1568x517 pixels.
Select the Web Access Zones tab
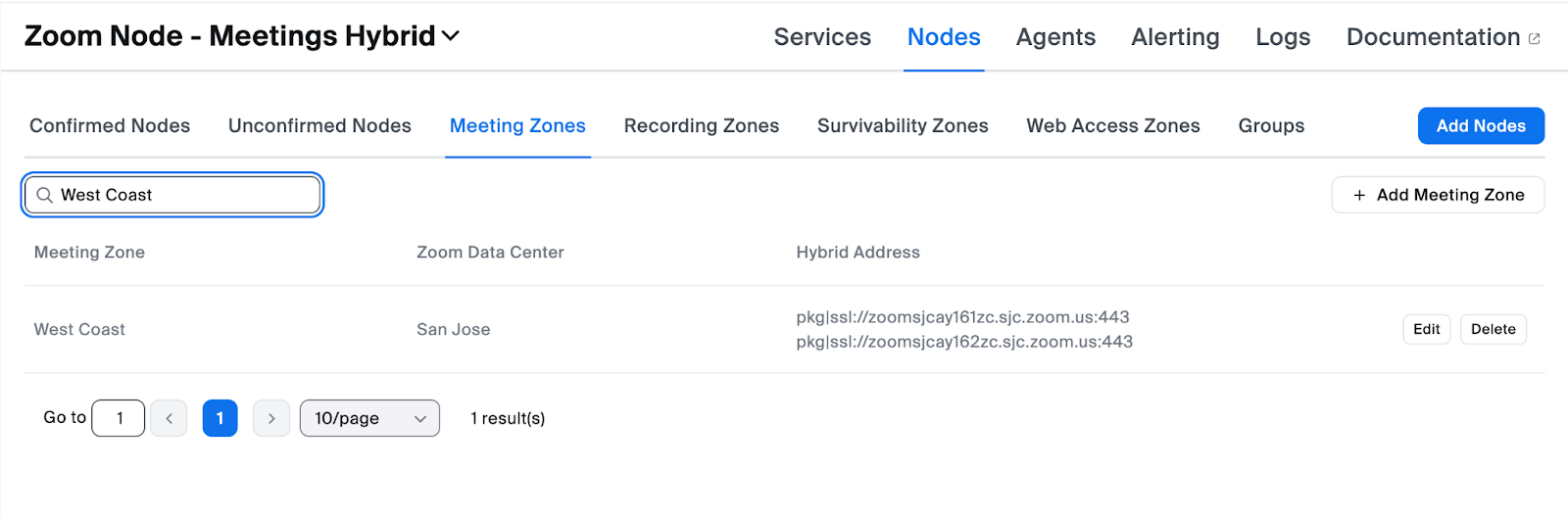[1113, 125]
